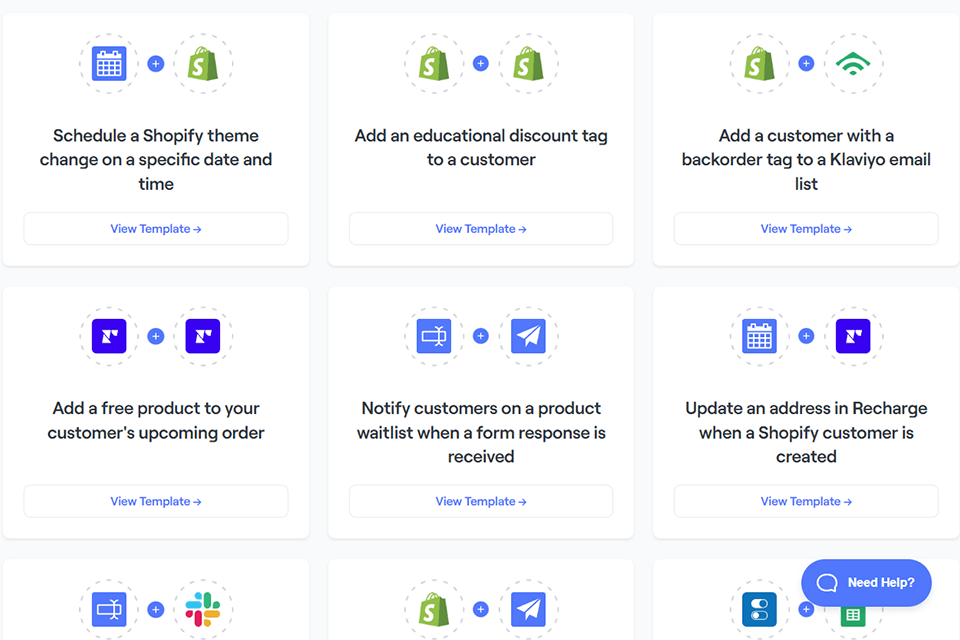Click plus connector beside the Slack logo
Image resolution: width=960 pixels, height=640 pixels.
[156, 609]
